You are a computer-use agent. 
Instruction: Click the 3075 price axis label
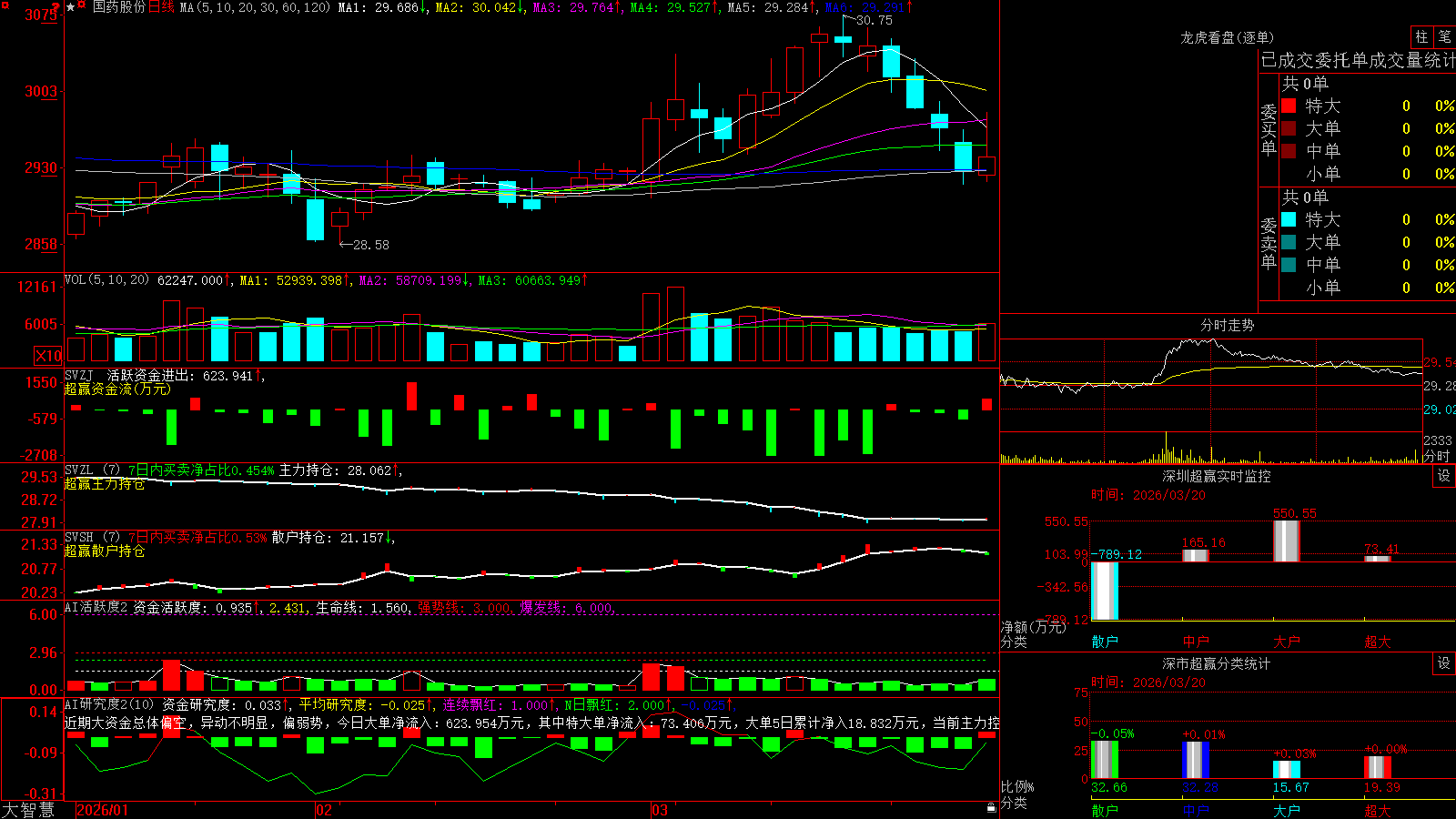click(40, 15)
